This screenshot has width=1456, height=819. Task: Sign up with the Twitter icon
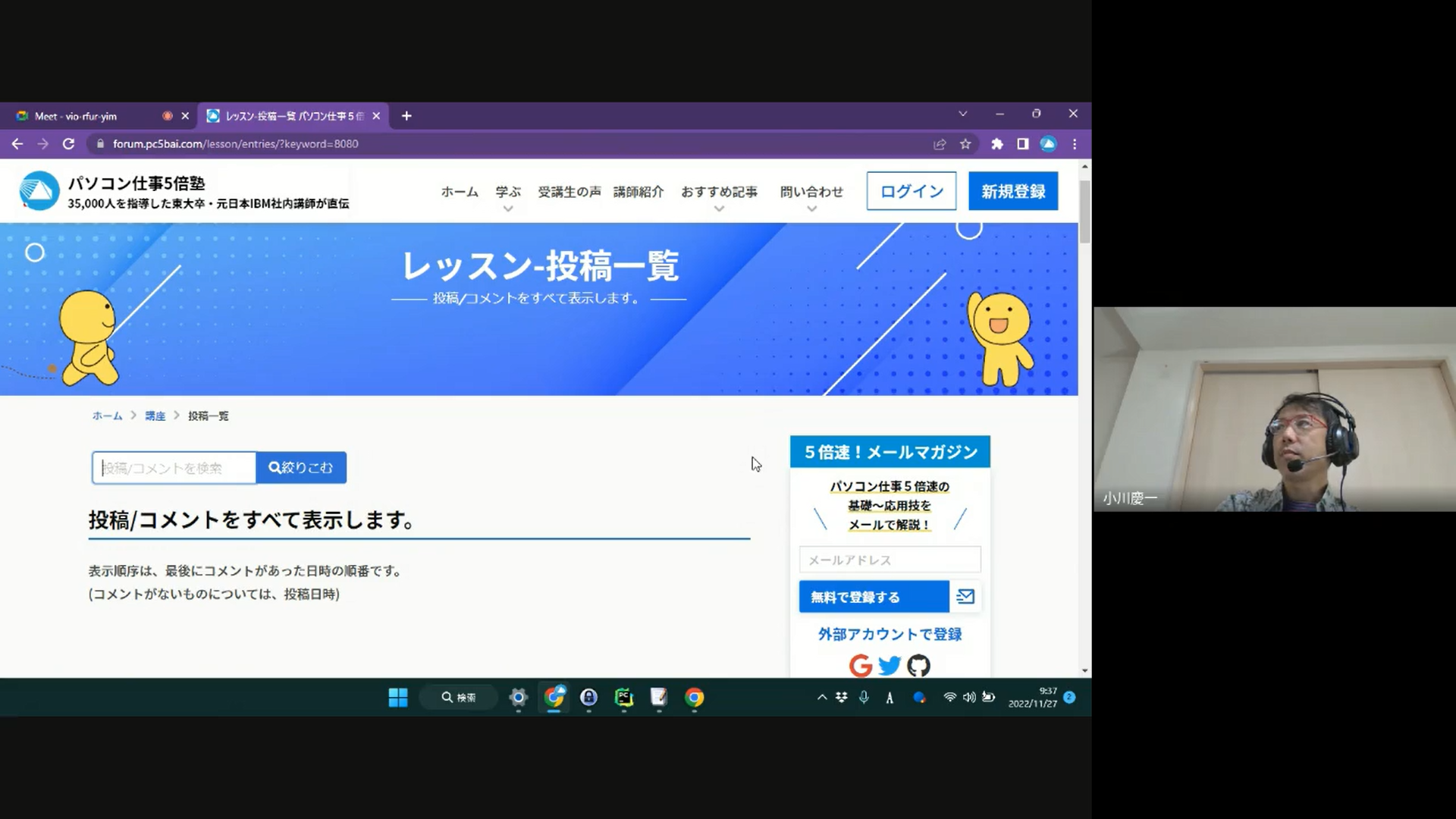(x=889, y=666)
